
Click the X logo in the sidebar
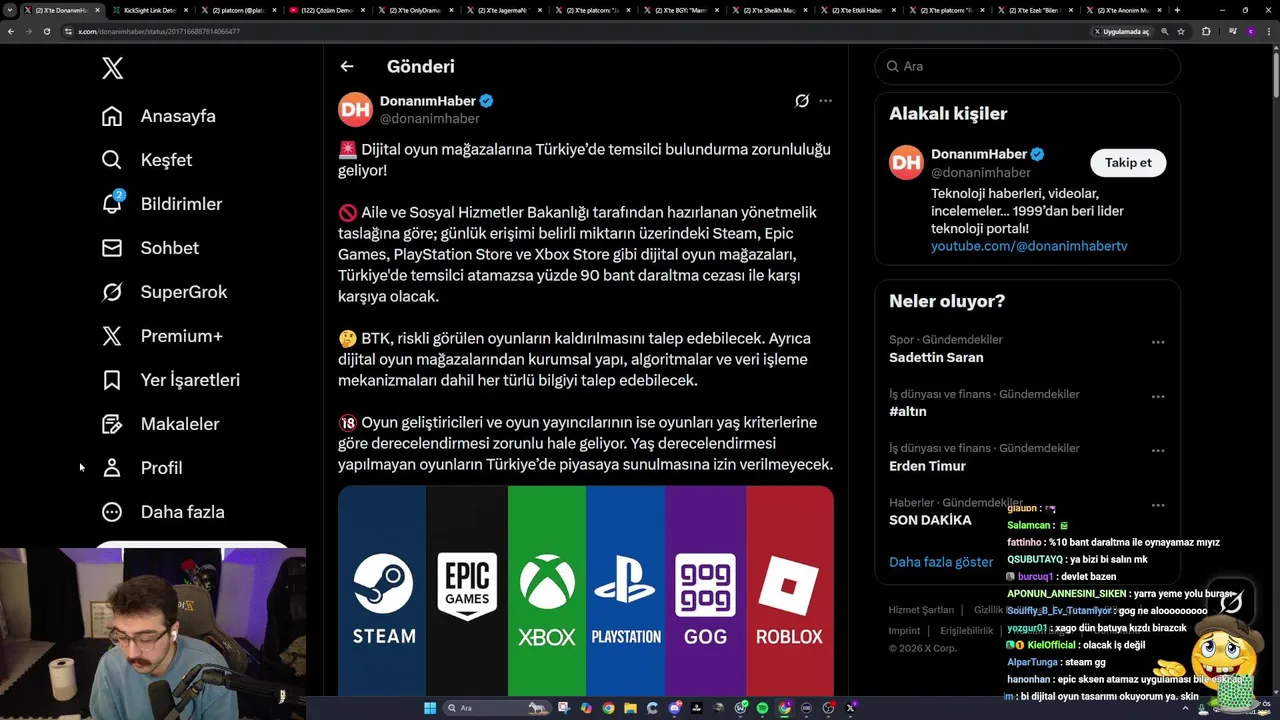[112, 68]
